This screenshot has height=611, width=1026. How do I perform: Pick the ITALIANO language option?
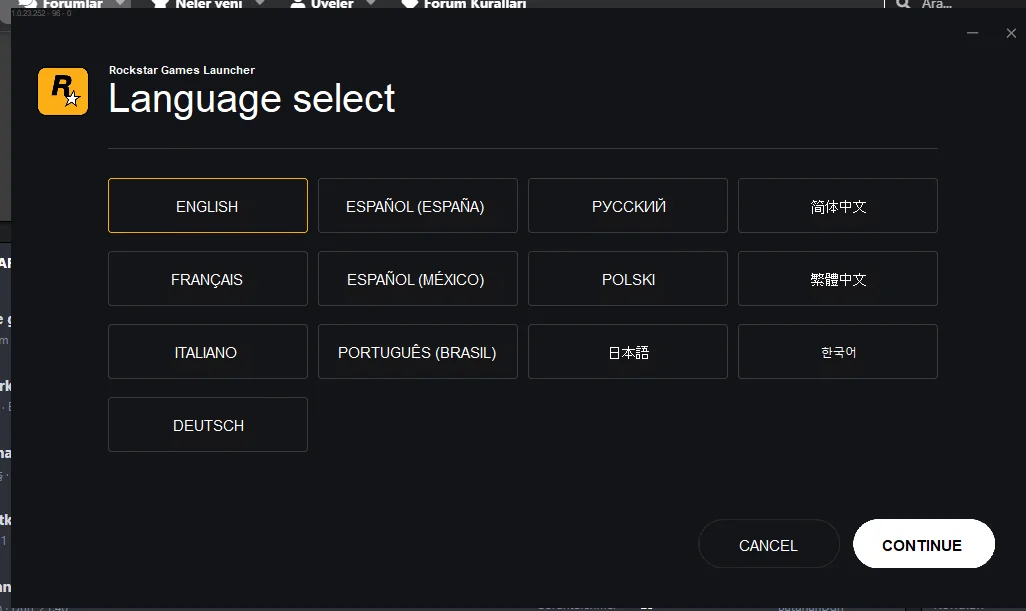pos(207,352)
